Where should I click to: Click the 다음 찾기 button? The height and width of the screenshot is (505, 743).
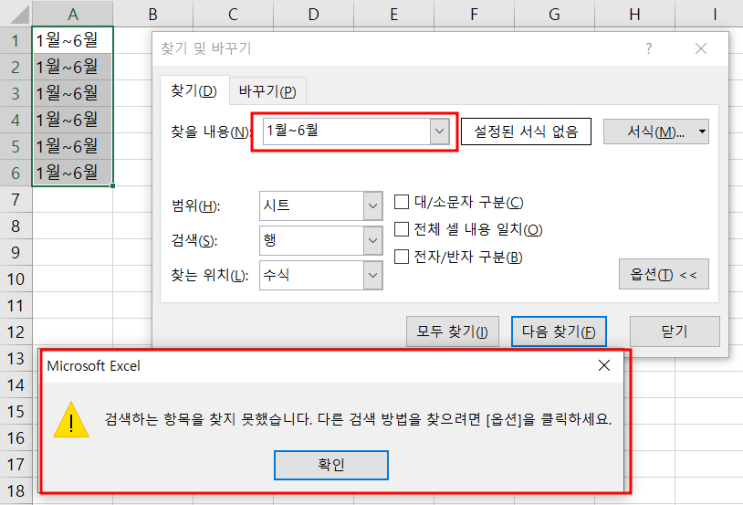coord(559,331)
